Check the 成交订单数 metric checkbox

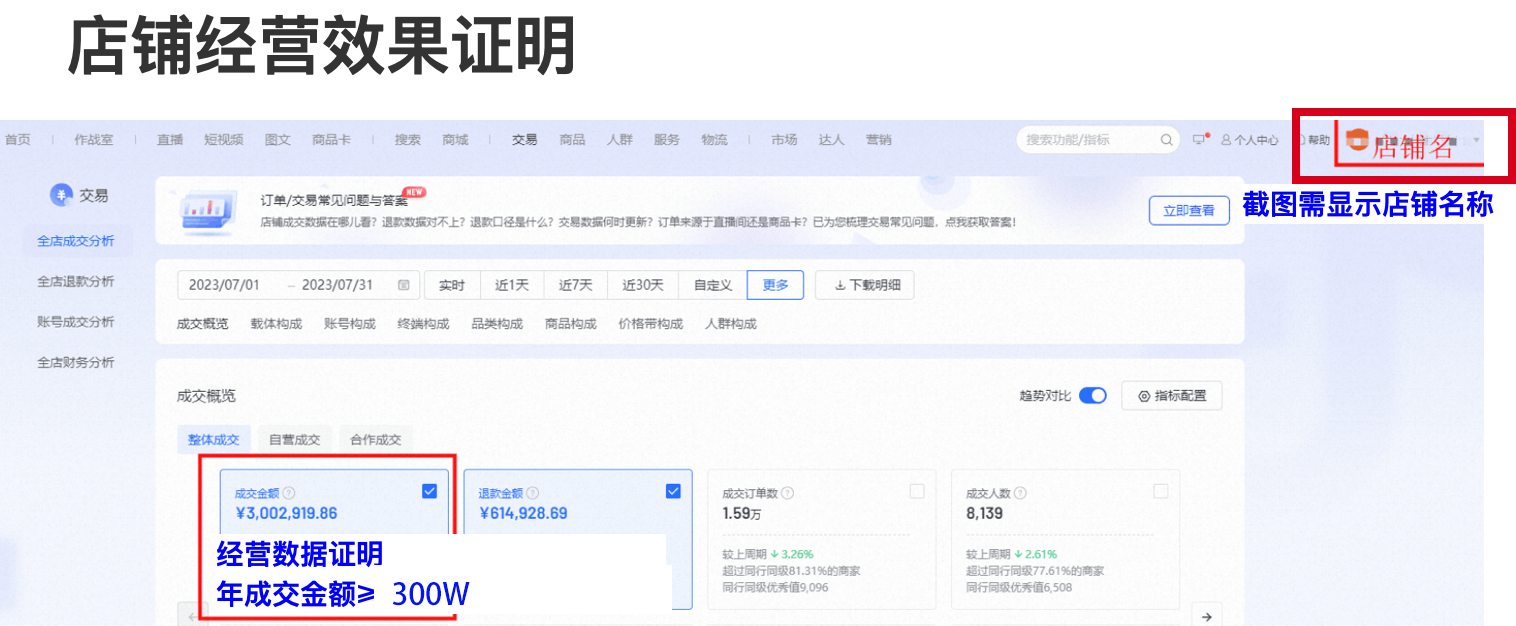[x=917, y=491]
